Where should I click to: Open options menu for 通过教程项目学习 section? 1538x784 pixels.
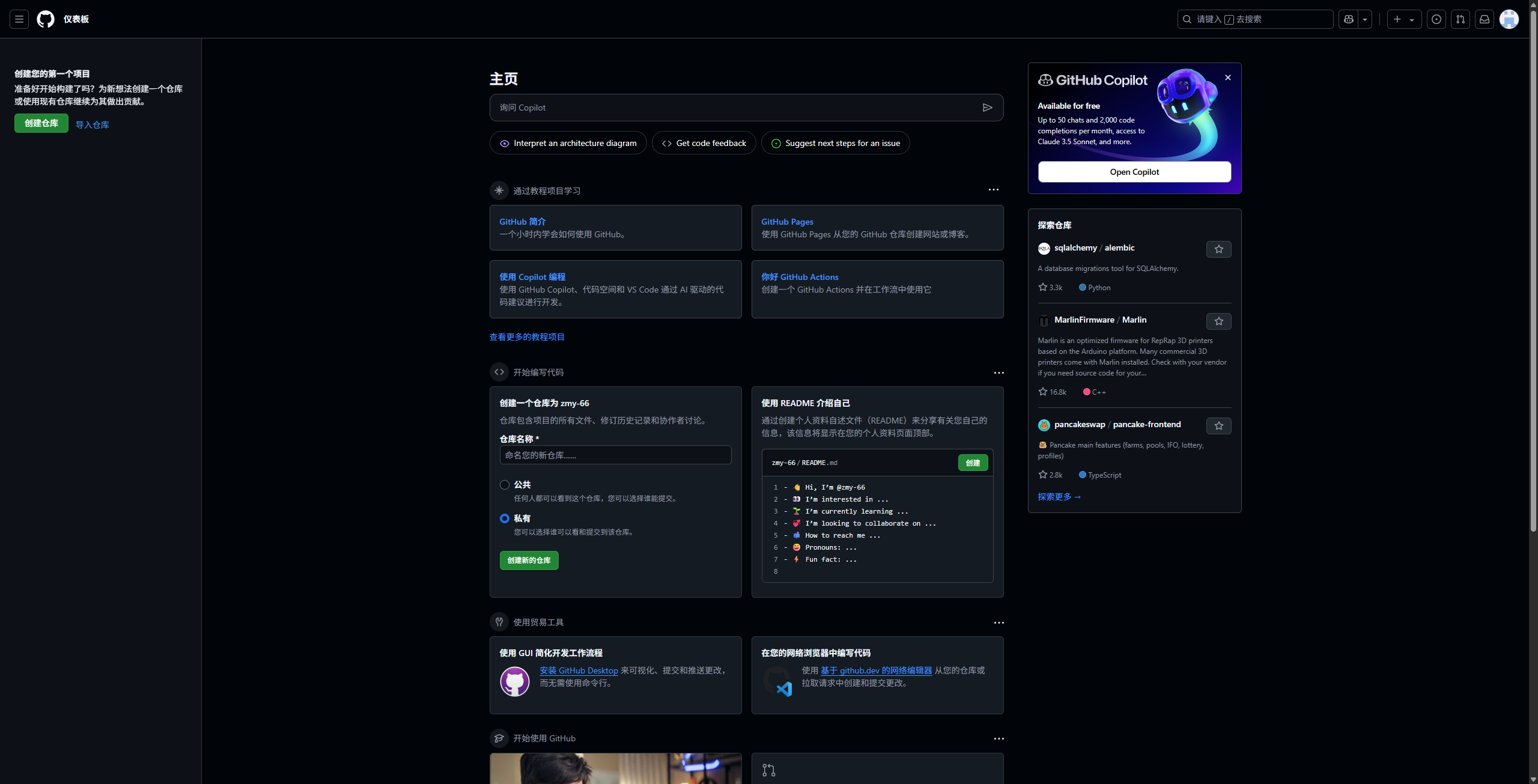point(994,190)
